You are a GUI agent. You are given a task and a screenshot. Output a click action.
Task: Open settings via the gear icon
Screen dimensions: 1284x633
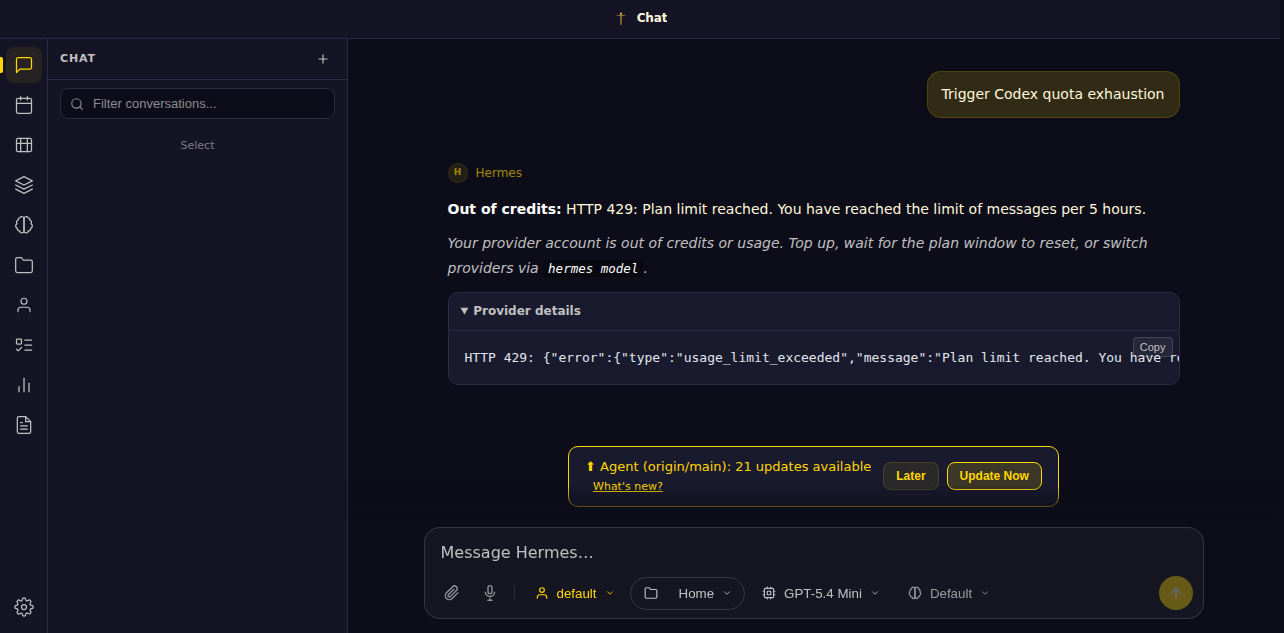pos(24,607)
